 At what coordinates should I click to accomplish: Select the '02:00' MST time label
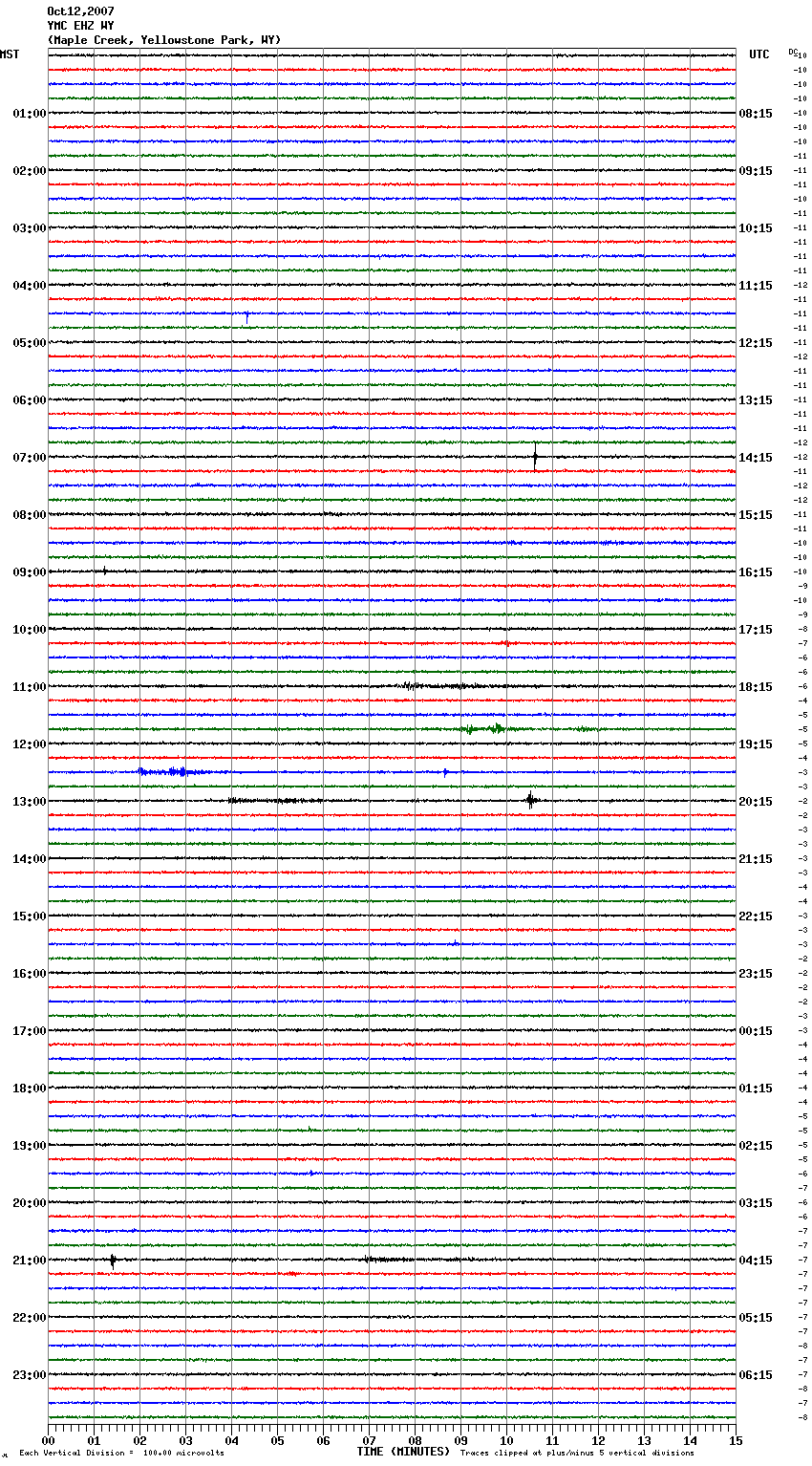pyautogui.click(x=29, y=171)
